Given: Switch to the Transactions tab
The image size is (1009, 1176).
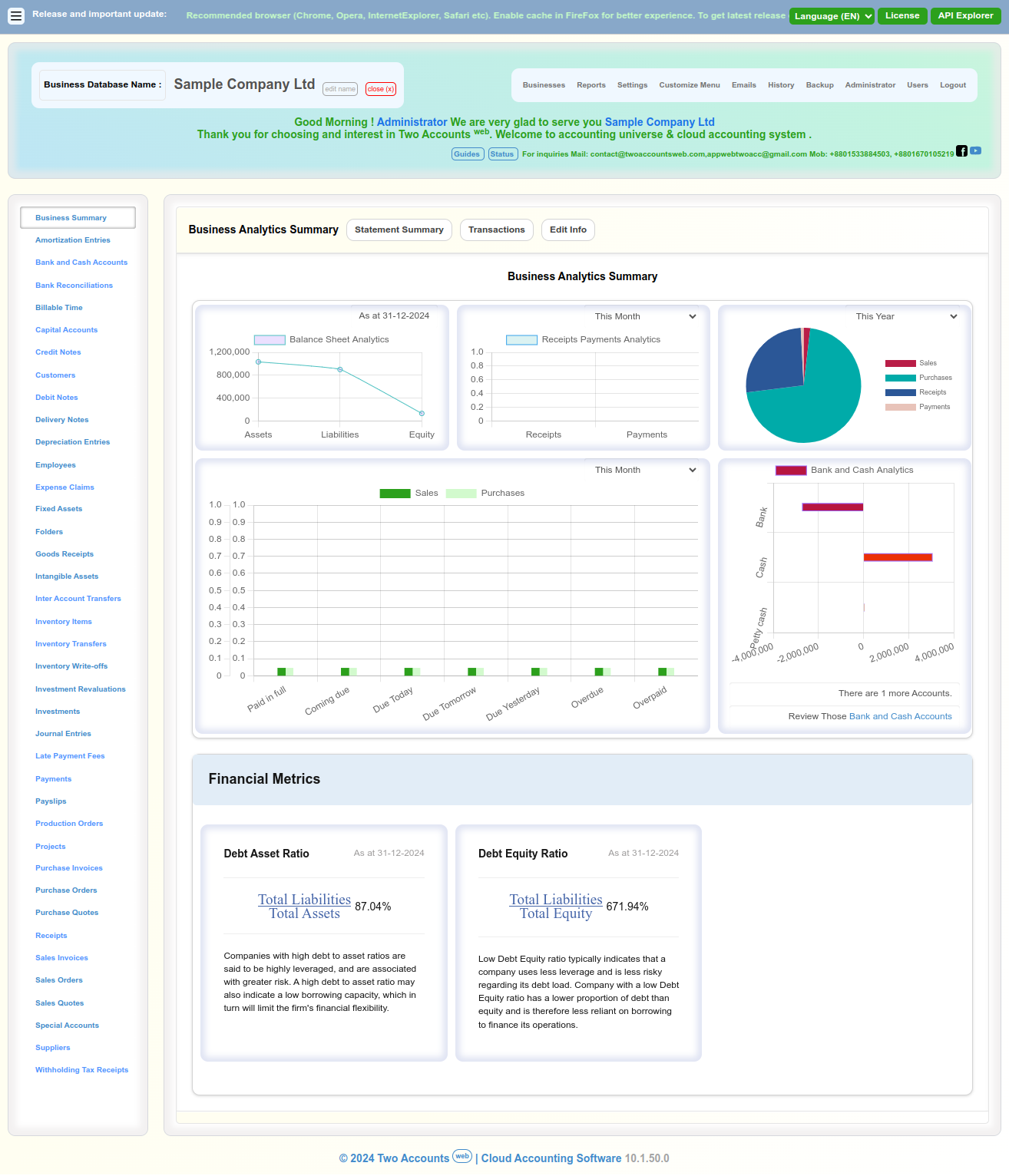Looking at the screenshot, I should (496, 230).
